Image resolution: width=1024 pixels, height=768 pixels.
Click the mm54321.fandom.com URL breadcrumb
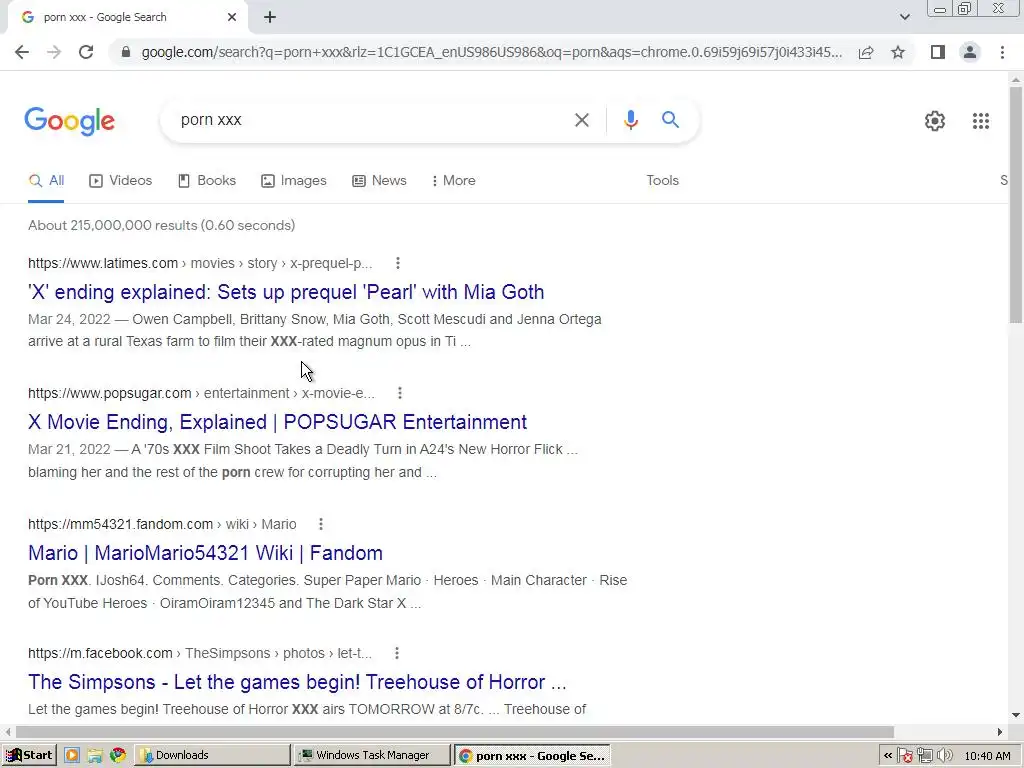[162, 524]
